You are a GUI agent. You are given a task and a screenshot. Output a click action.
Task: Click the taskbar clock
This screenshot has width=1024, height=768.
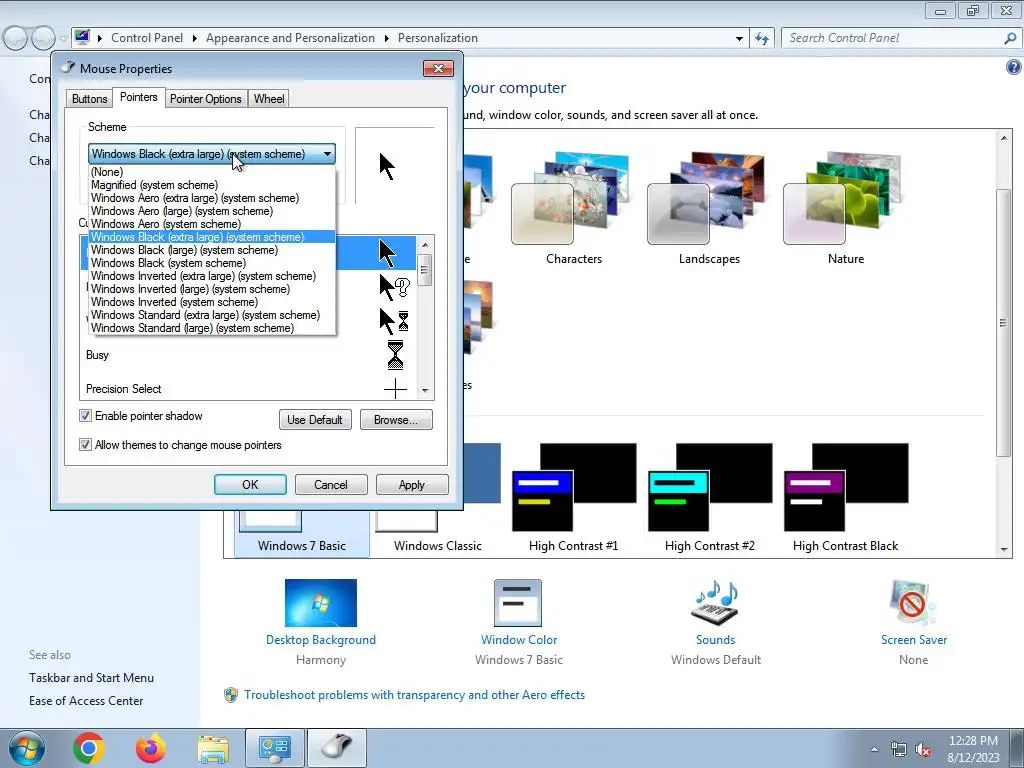973,749
